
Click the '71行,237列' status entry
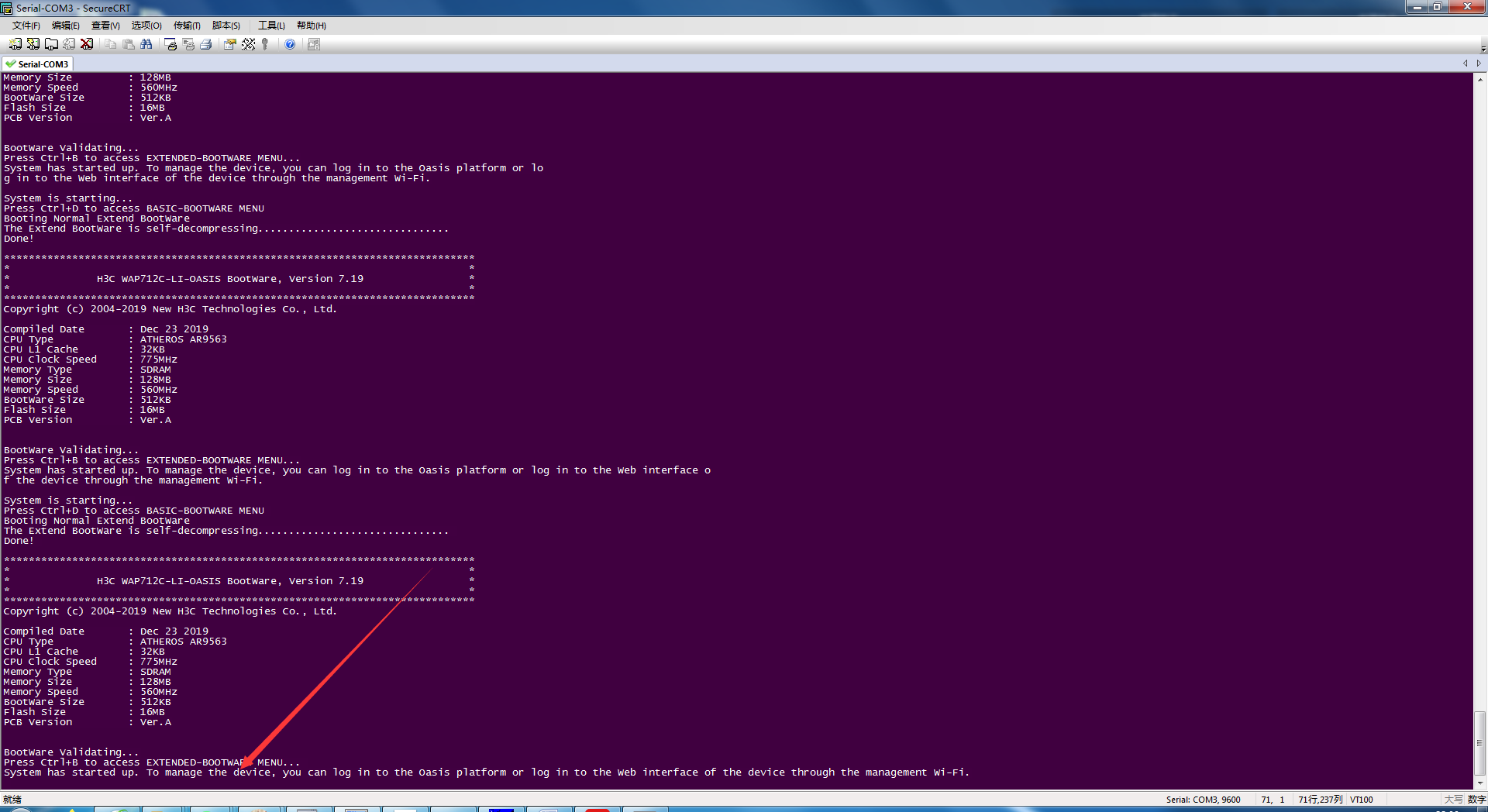1320,800
